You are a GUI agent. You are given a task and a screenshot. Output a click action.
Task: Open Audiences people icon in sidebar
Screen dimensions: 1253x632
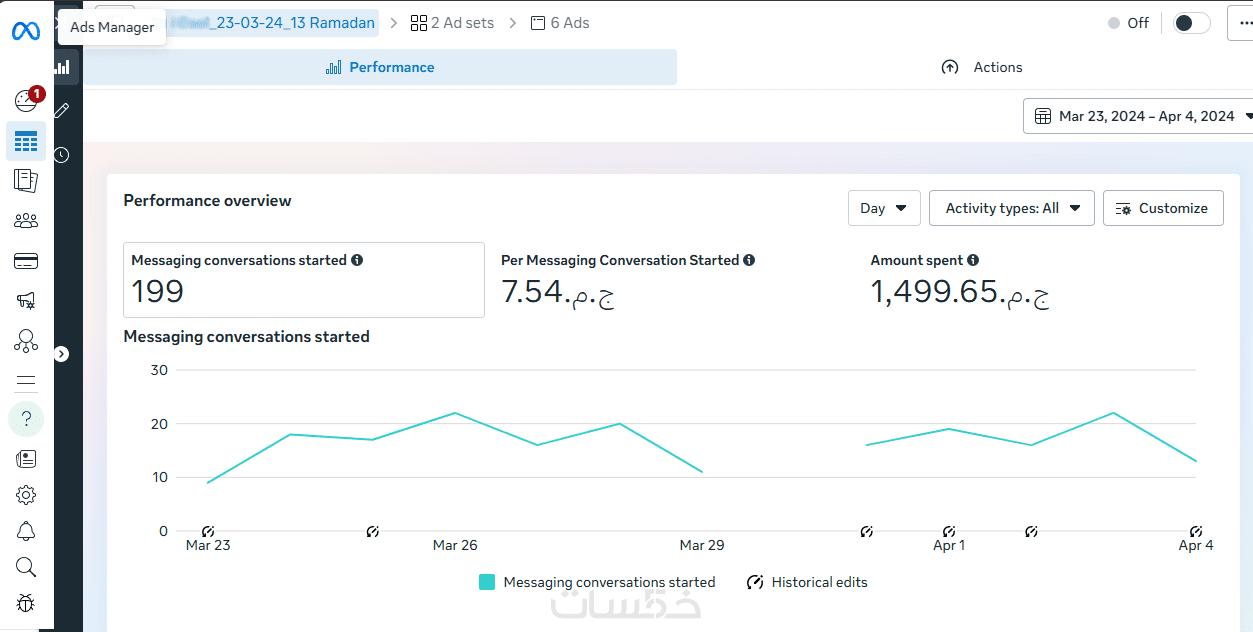click(x=26, y=221)
